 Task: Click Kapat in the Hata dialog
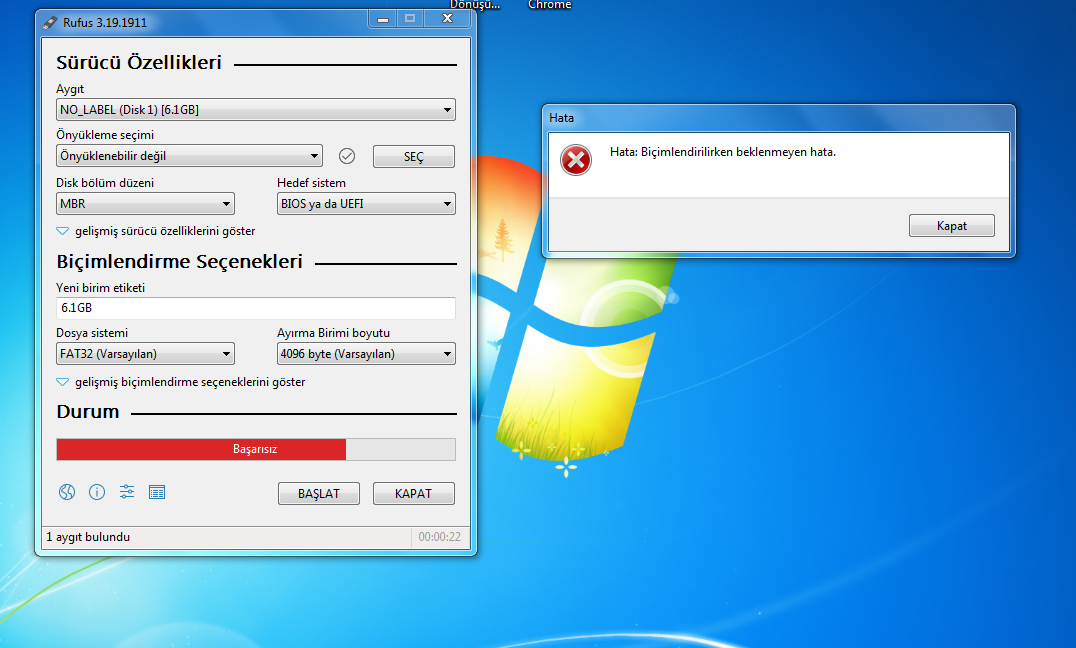click(952, 226)
